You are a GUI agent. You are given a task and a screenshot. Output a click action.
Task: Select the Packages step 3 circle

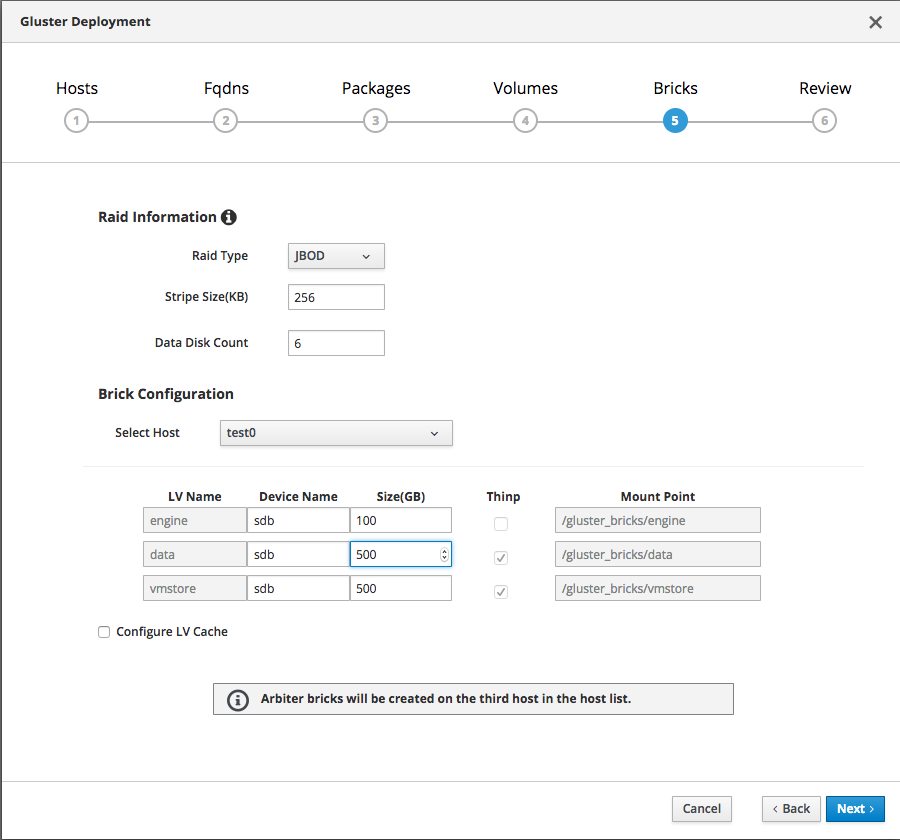click(x=375, y=121)
